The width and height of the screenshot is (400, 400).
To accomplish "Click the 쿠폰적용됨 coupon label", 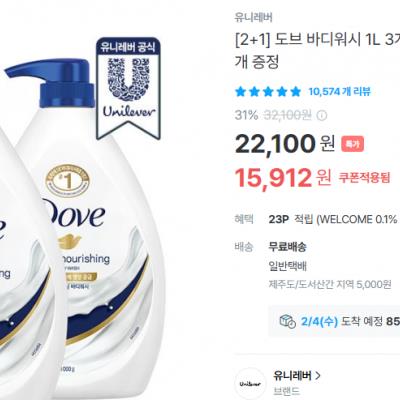I will click(x=364, y=178).
